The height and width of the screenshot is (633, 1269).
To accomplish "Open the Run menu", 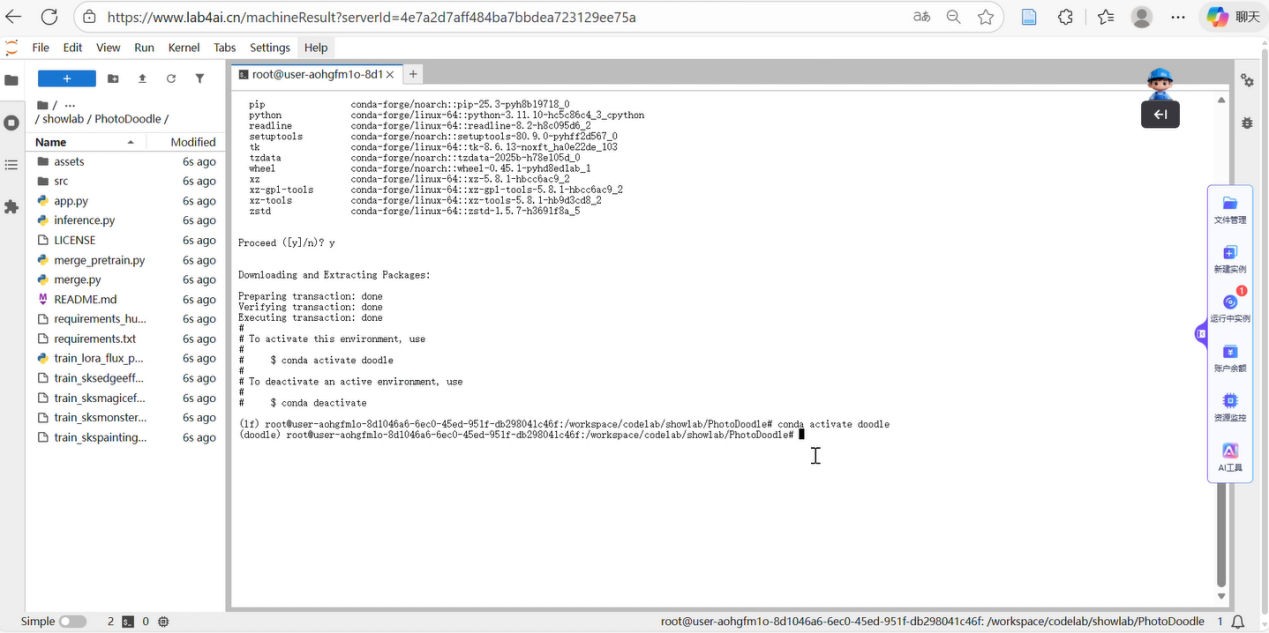I will pyautogui.click(x=144, y=47).
